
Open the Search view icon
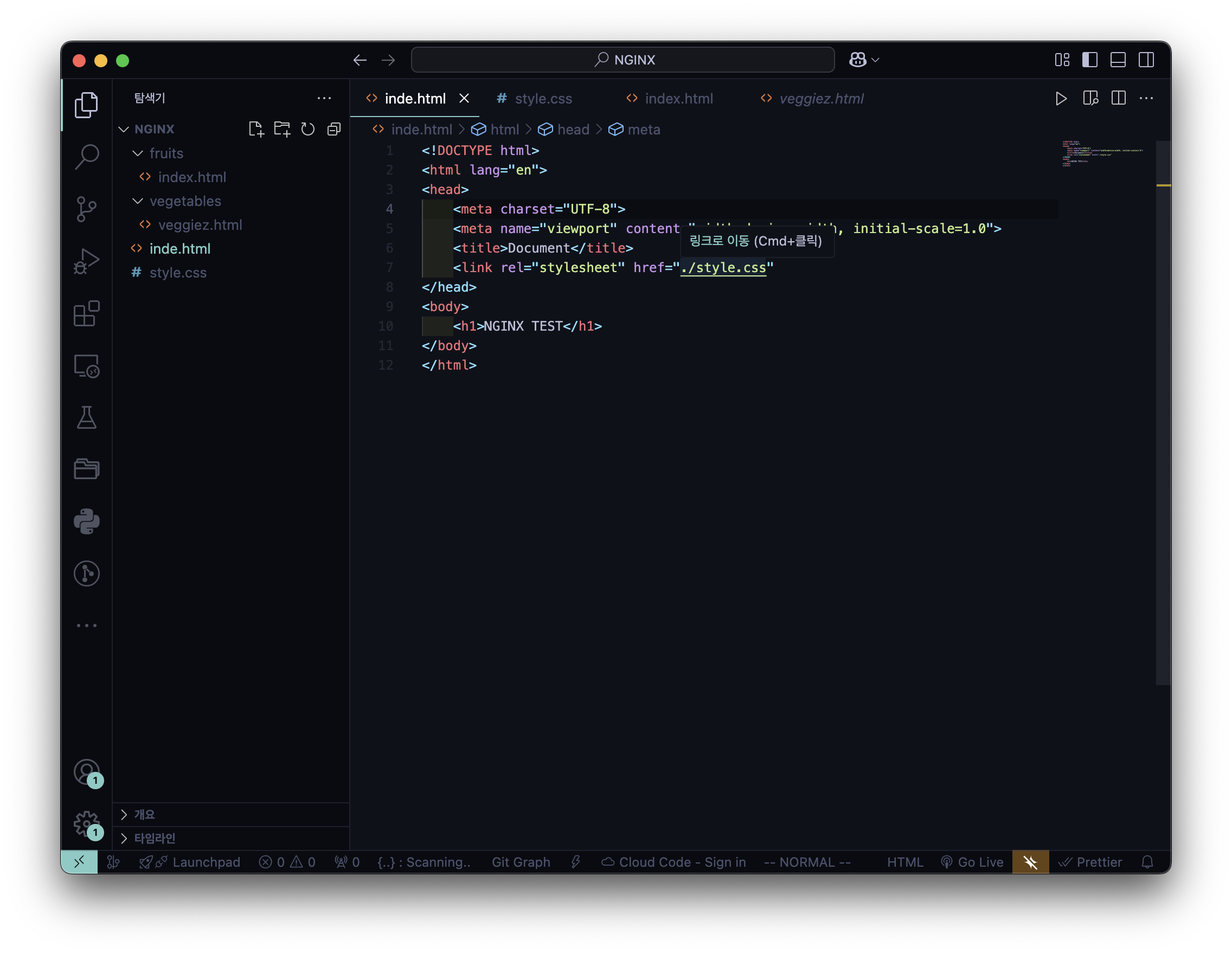[86, 157]
